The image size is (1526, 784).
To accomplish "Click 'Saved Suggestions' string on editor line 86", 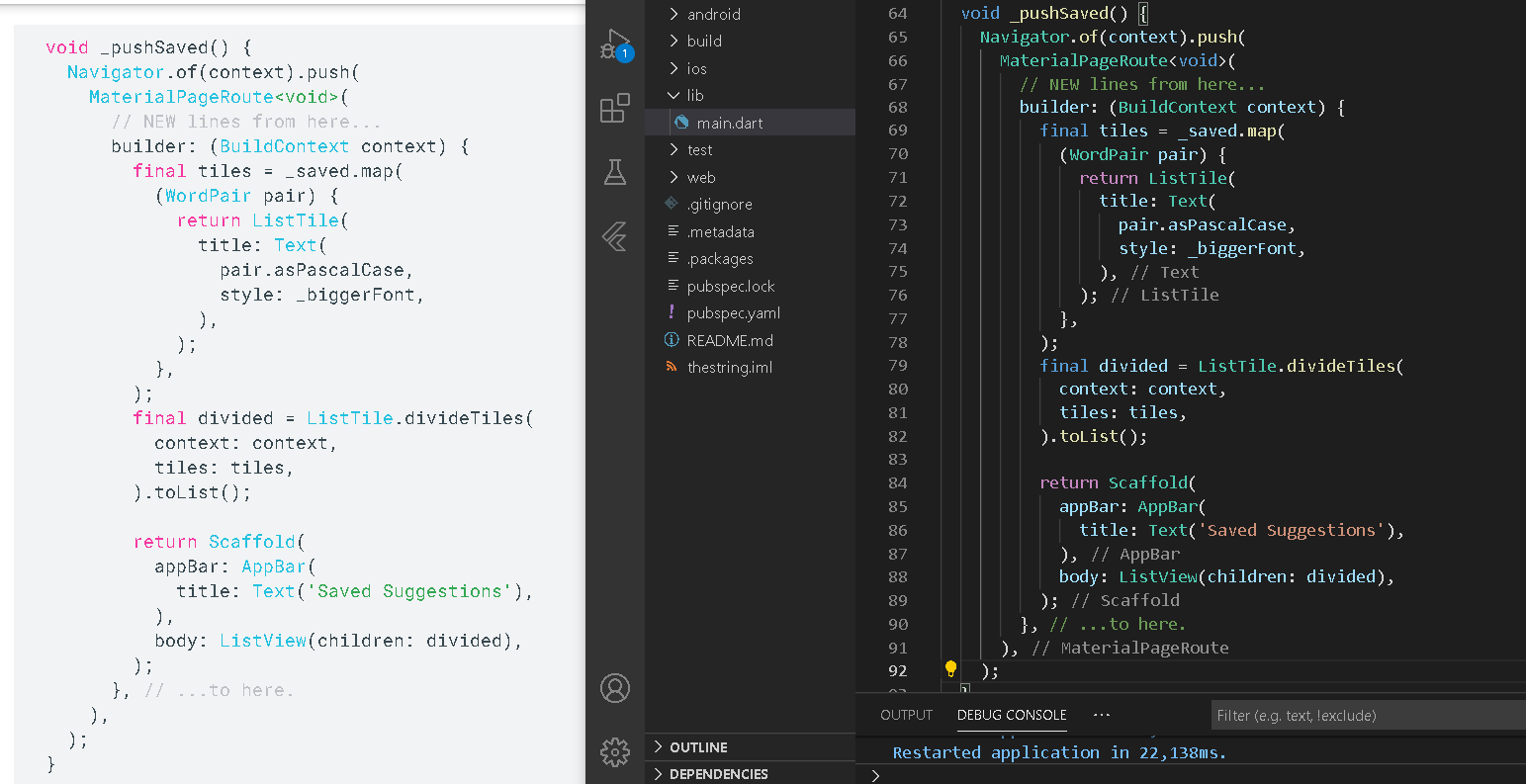I will 1292,530.
